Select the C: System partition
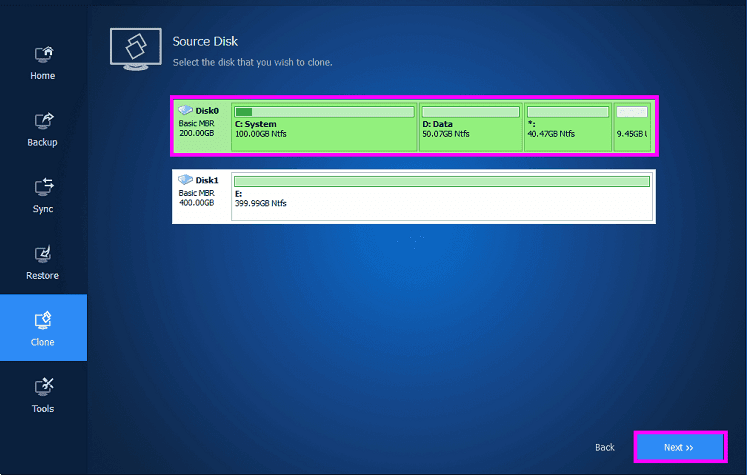 coord(324,127)
